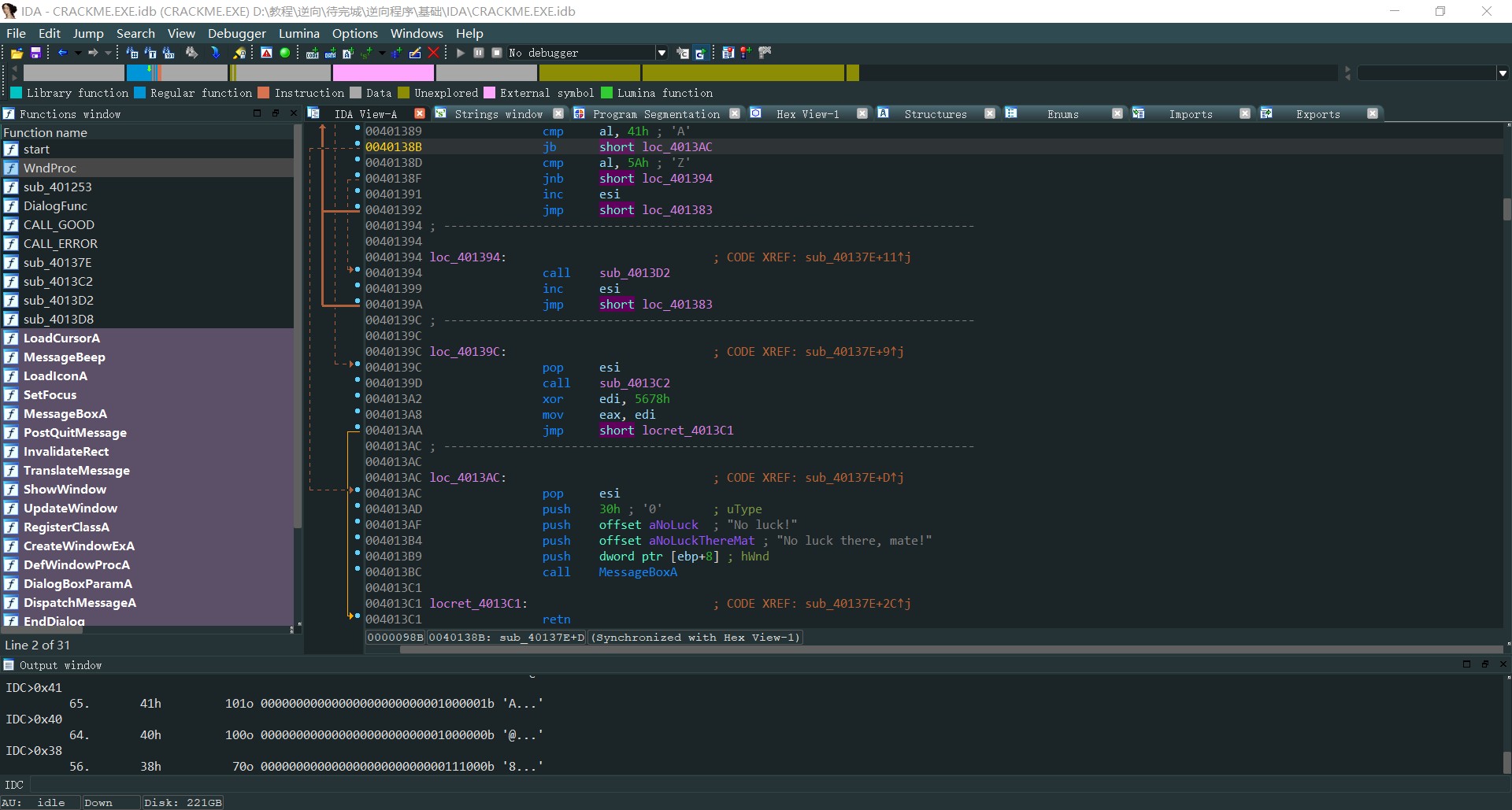
Task: Select DialogFunc in the Functions list
Action: point(55,206)
